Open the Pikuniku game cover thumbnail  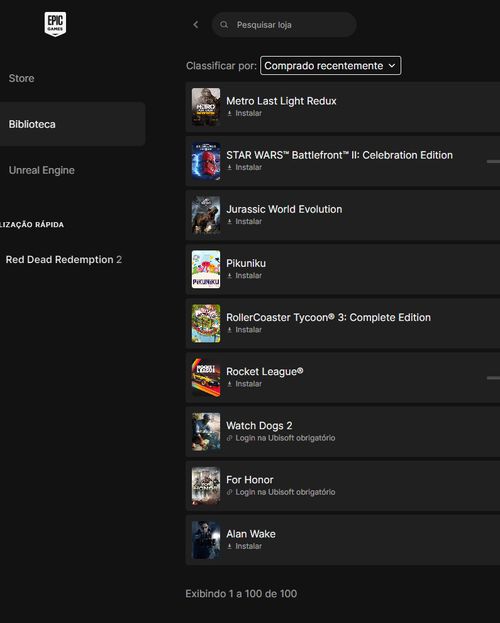click(206, 269)
